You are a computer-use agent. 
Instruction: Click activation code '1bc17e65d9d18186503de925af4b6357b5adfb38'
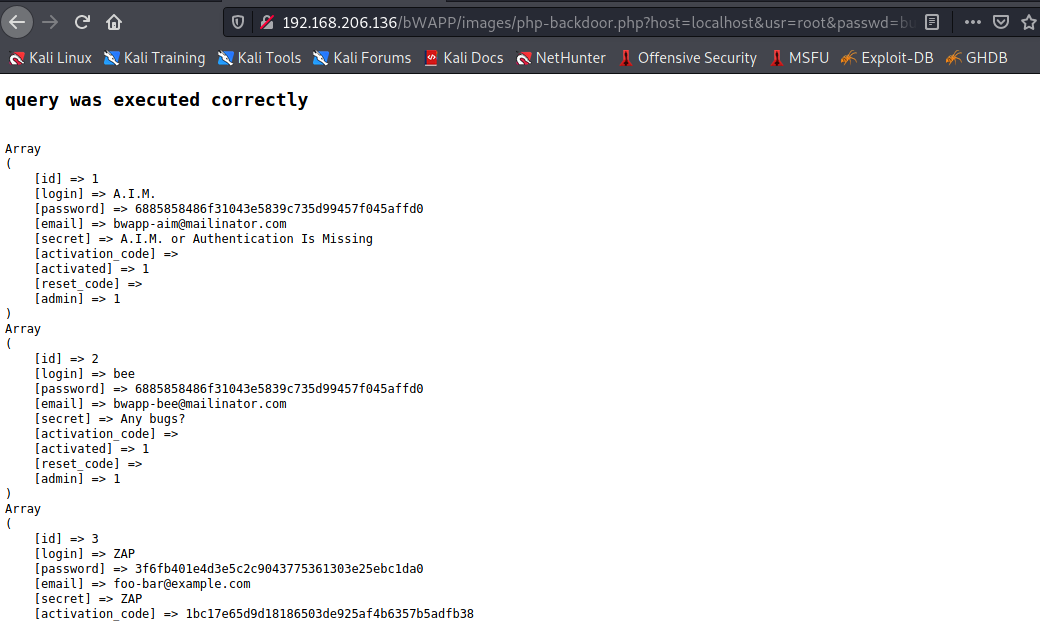[x=330, y=614]
